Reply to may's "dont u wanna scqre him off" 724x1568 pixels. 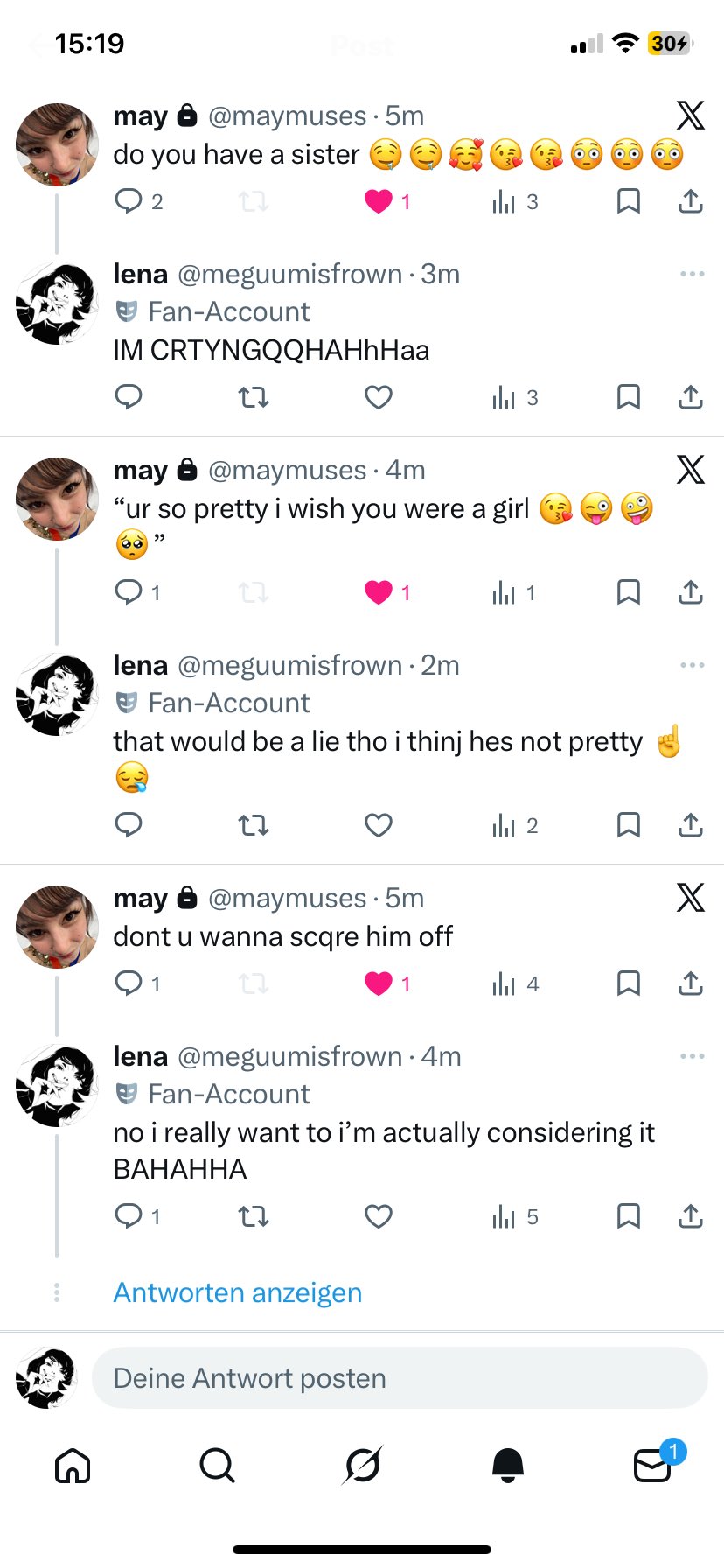pos(129,983)
